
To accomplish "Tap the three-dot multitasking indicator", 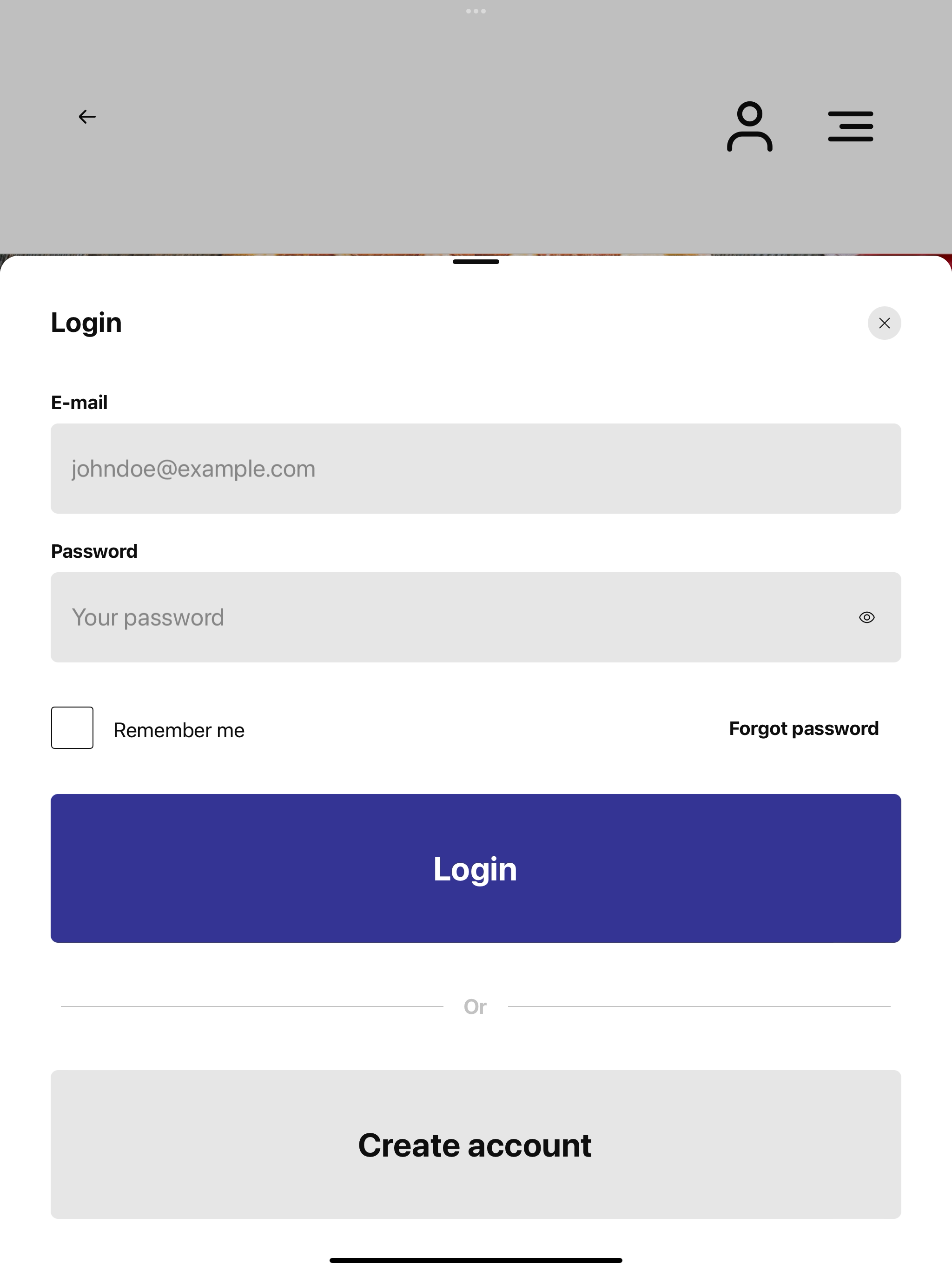I will (476, 11).
